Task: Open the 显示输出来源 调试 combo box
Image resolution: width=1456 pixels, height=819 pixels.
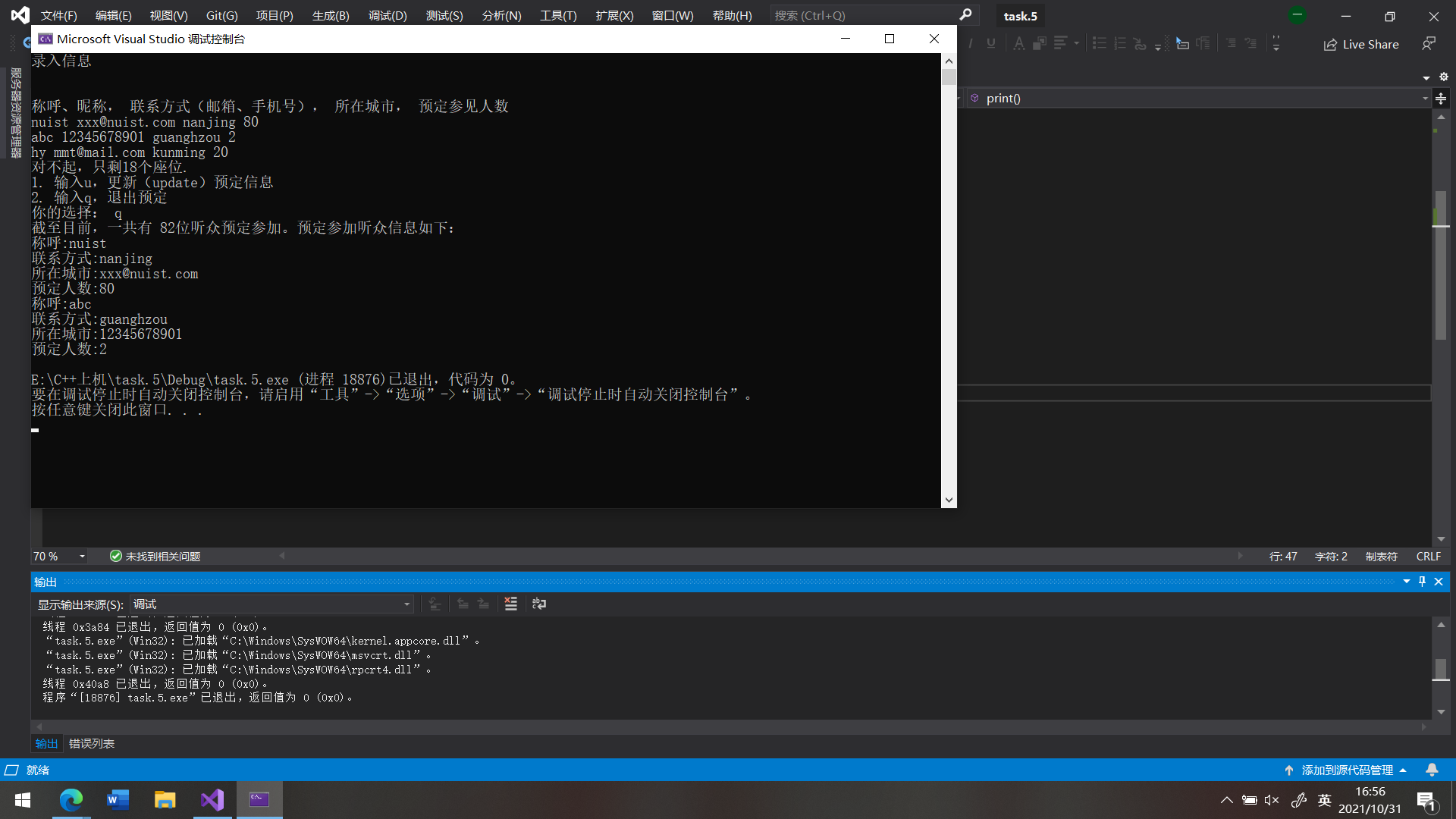Action: pyautogui.click(x=271, y=604)
